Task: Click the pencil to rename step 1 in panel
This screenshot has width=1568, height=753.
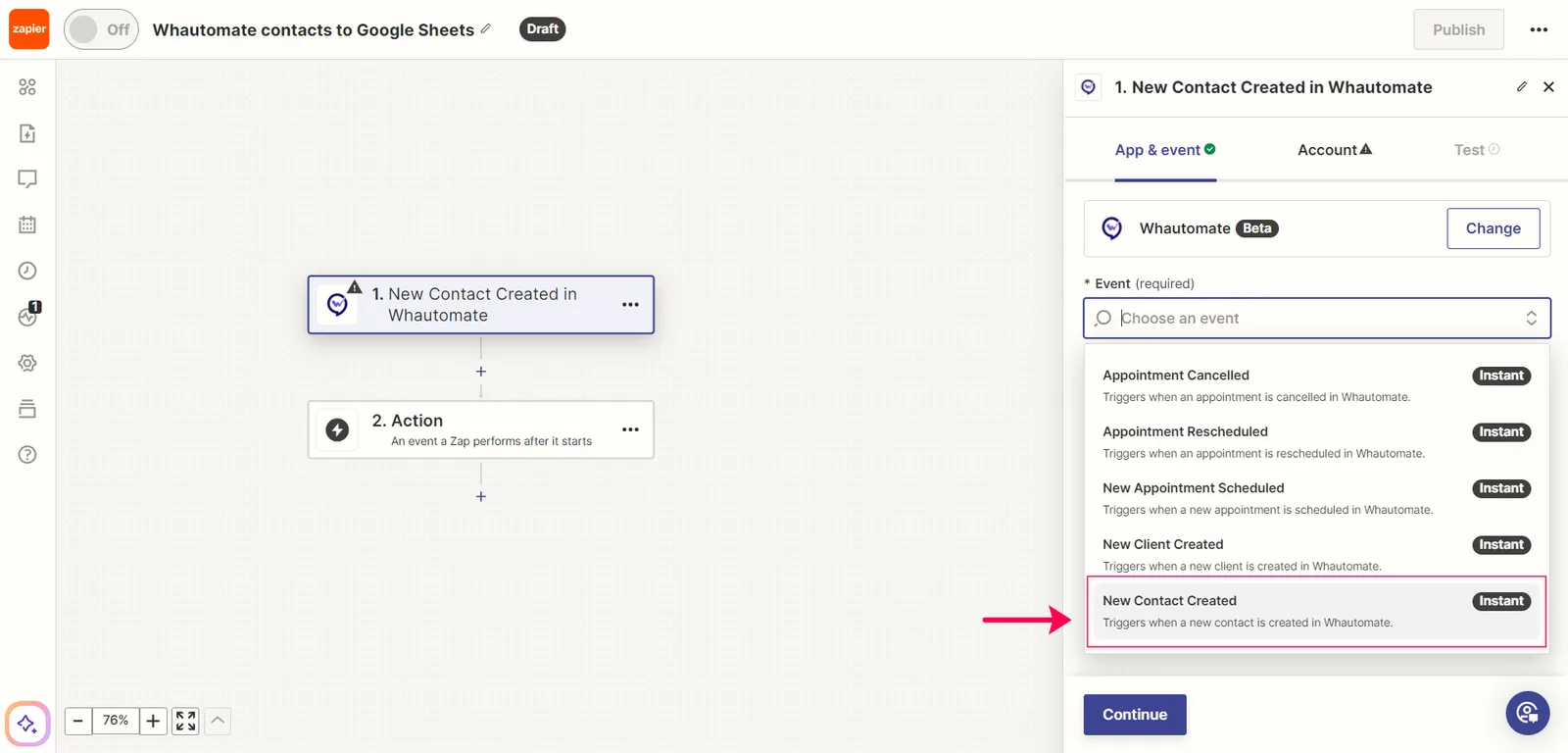Action: (x=1522, y=86)
